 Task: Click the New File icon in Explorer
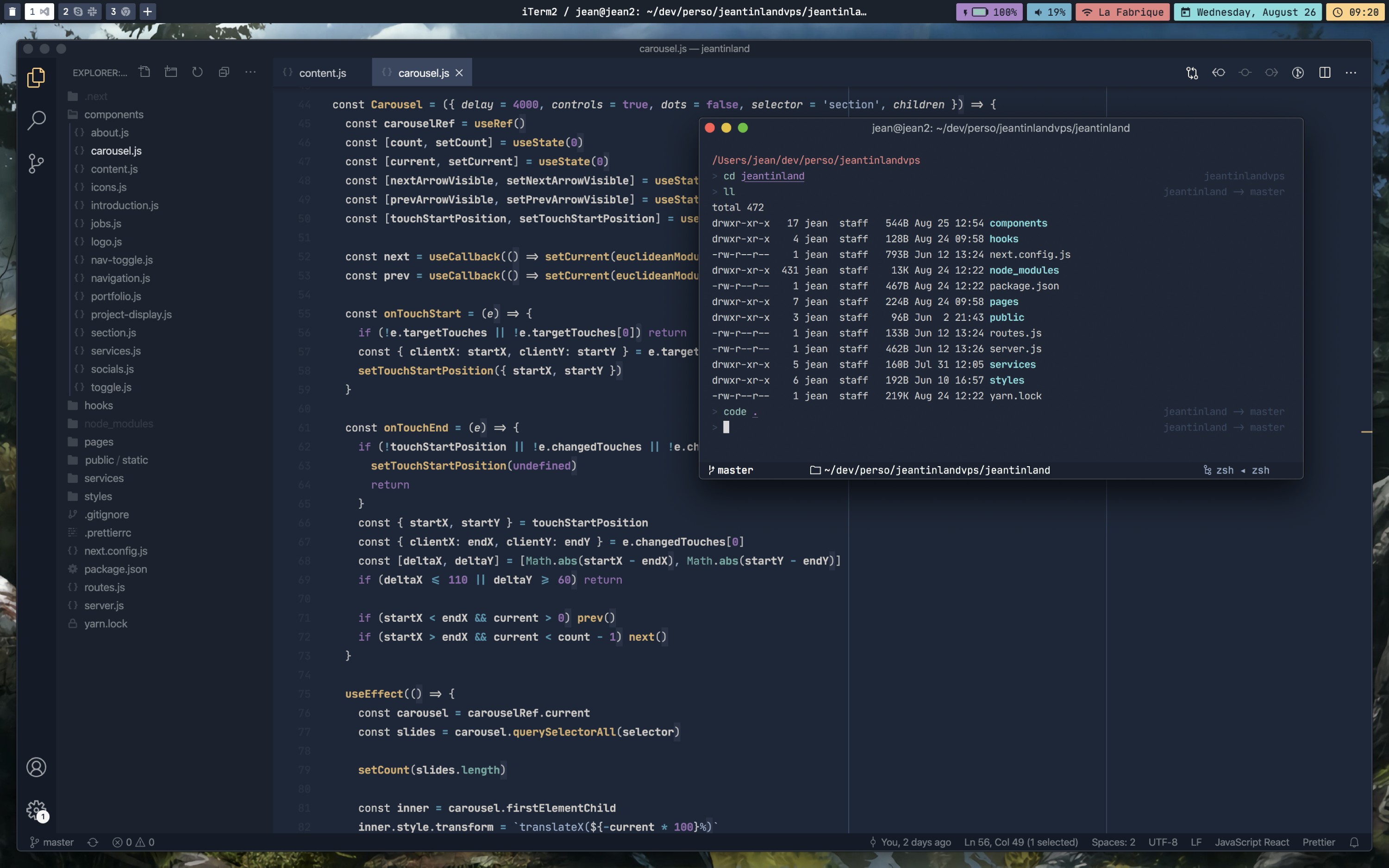144,72
